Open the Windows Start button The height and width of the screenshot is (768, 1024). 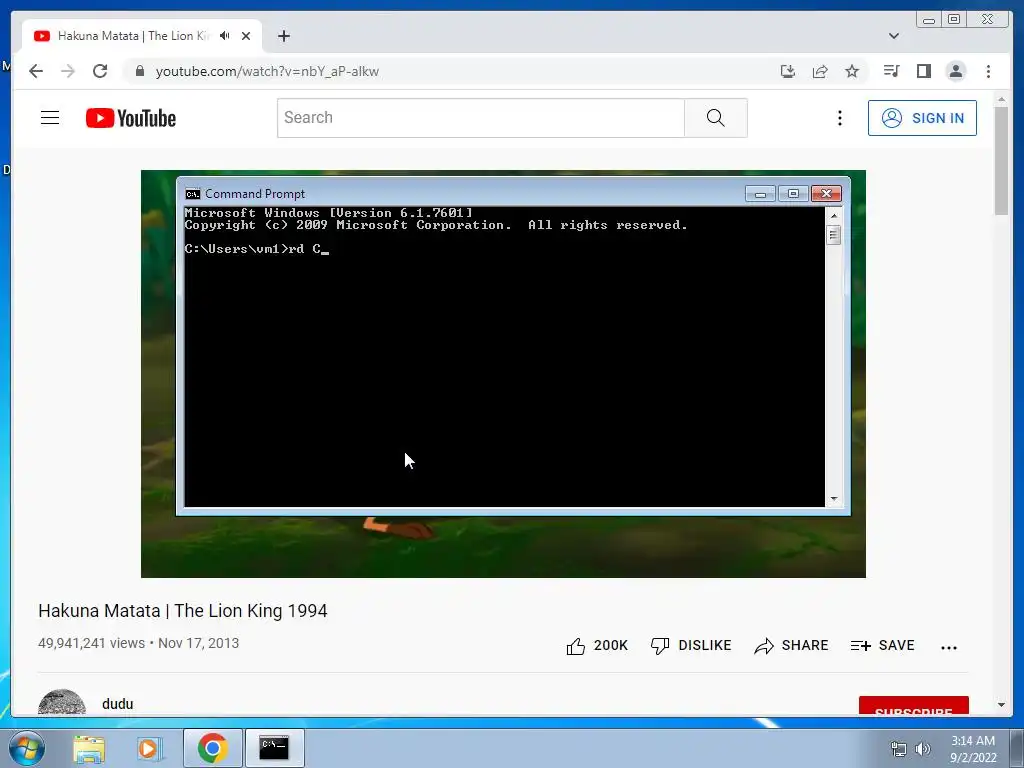coord(26,748)
